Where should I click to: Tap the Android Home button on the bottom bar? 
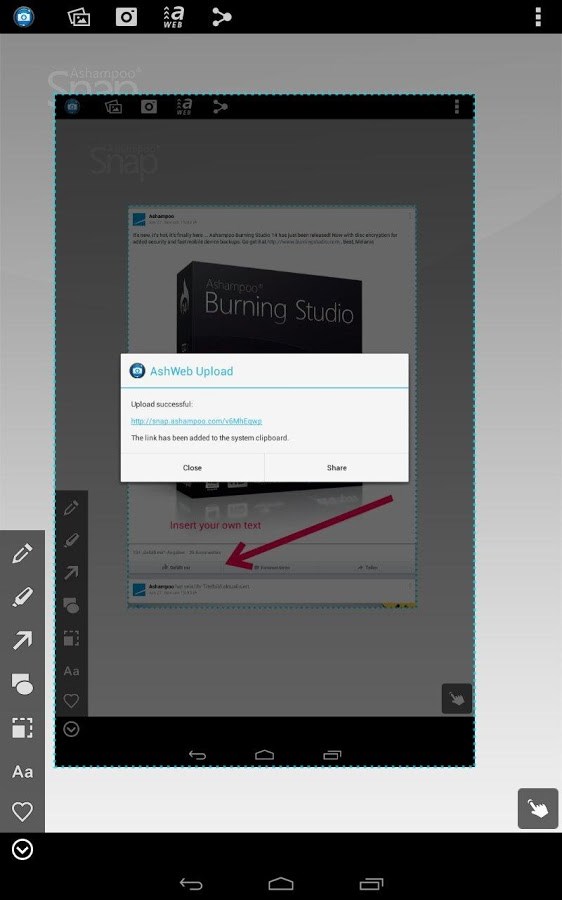(281, 884)
